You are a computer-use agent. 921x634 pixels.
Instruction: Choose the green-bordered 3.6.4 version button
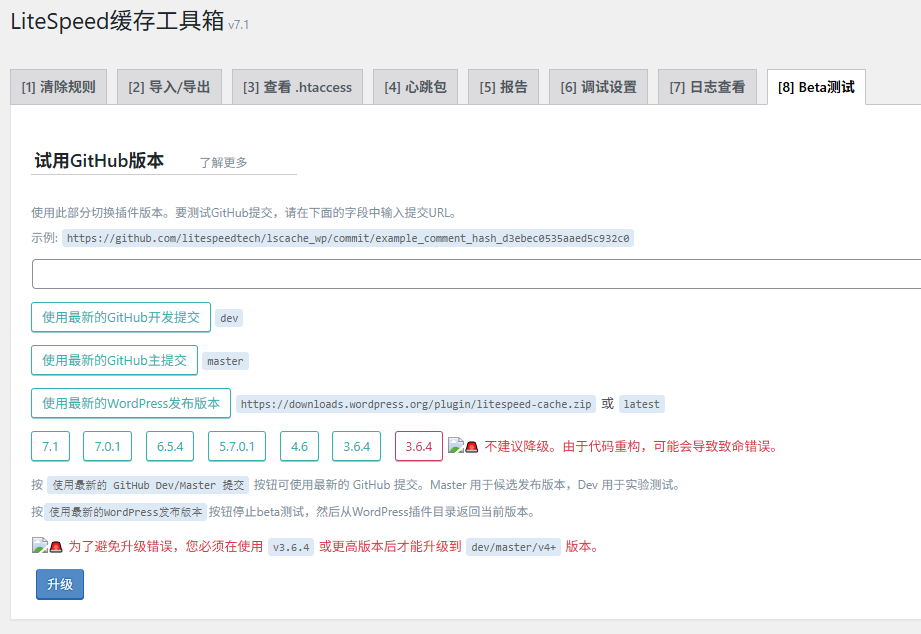pyautogui.click(x=357, y=447)
